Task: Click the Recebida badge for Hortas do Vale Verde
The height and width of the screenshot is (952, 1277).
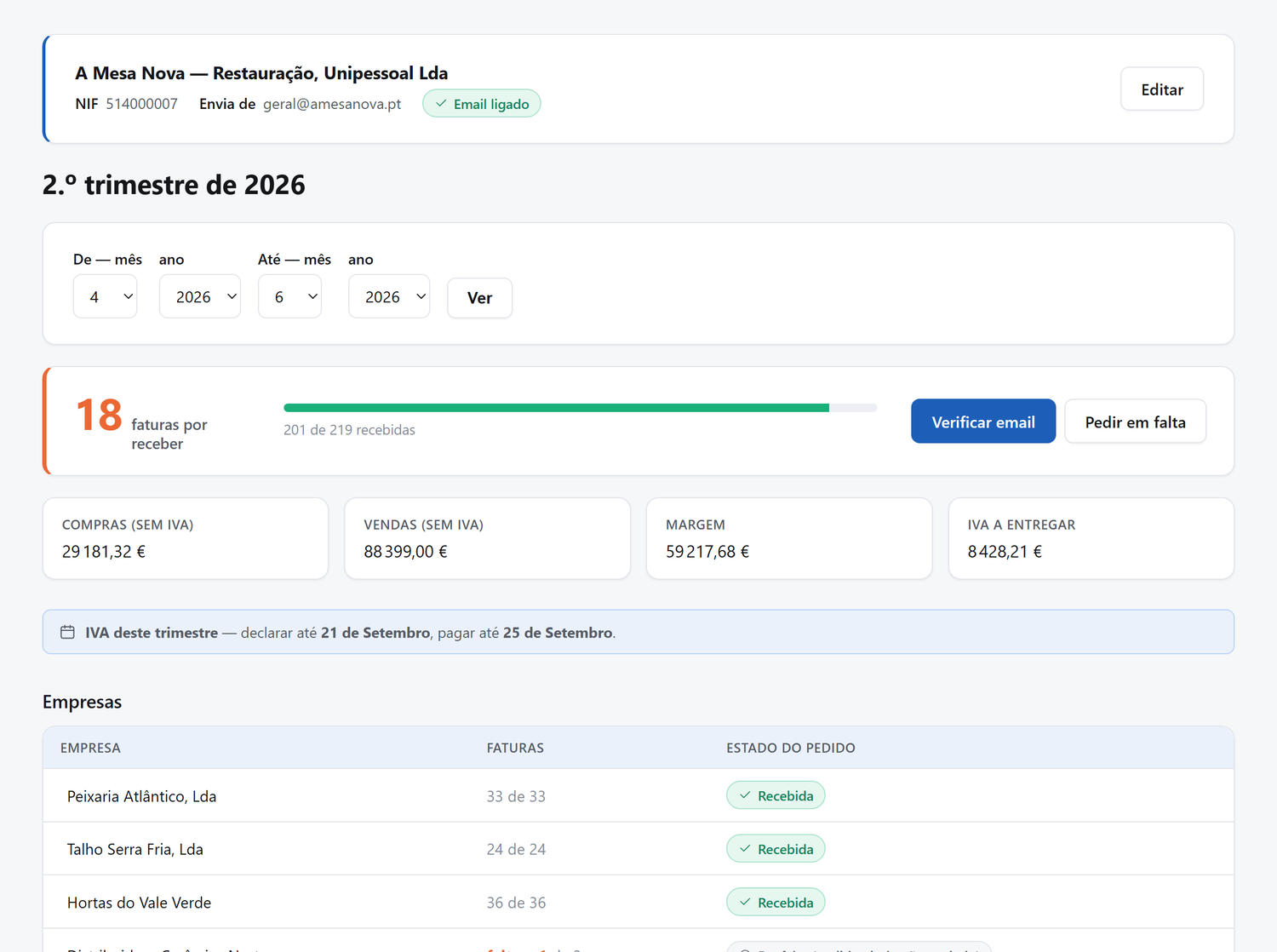Action: [776, 903]
